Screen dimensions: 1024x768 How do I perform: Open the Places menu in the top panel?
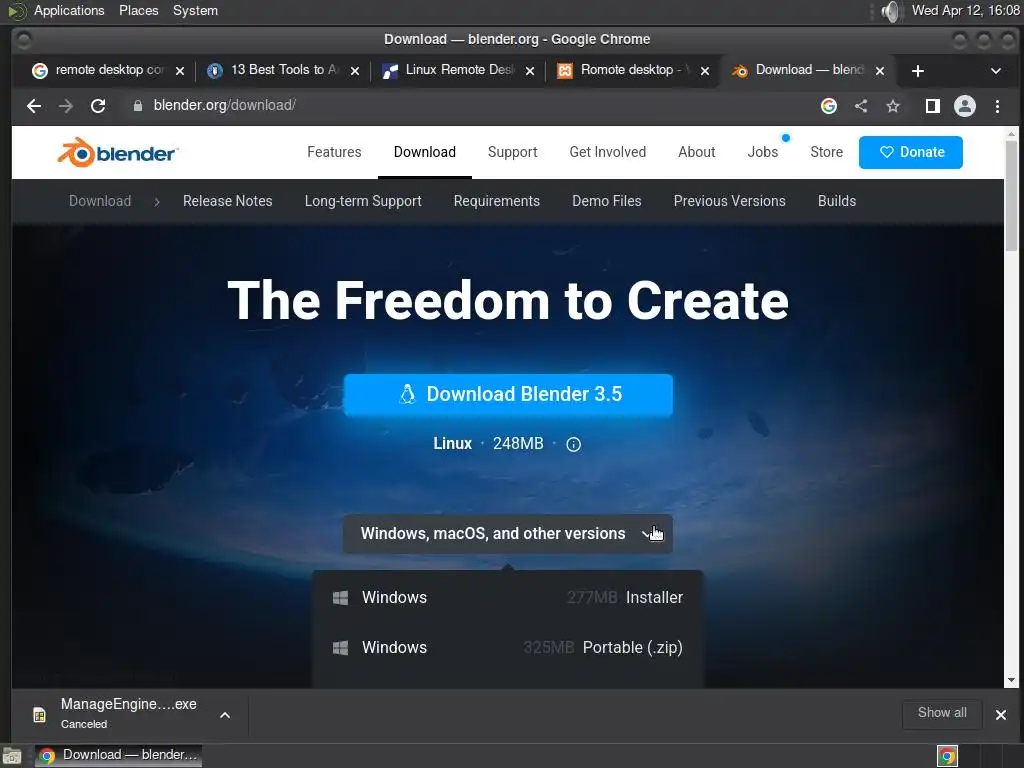tap(138, 11)
